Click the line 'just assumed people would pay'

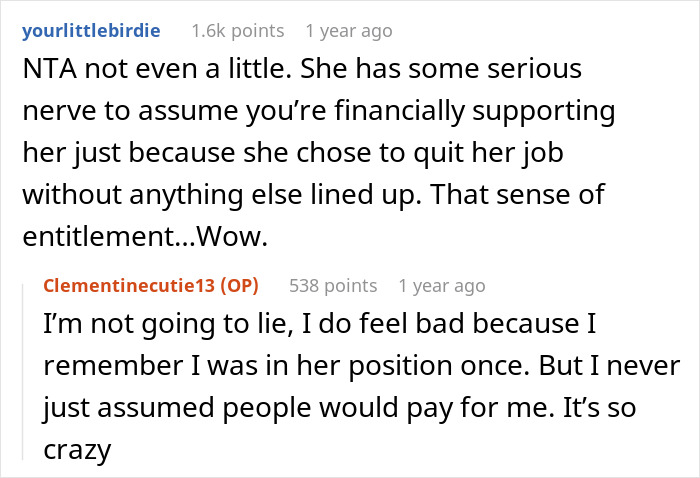tap(340, 408)
